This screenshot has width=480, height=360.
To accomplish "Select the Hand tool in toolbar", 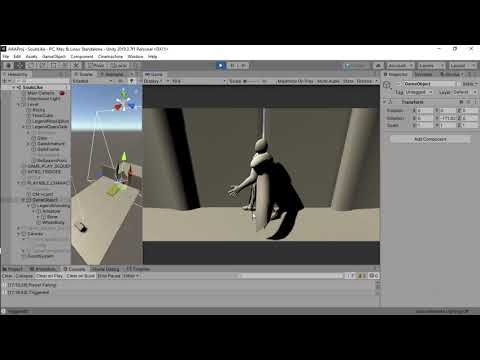I will tap(9, 66).
